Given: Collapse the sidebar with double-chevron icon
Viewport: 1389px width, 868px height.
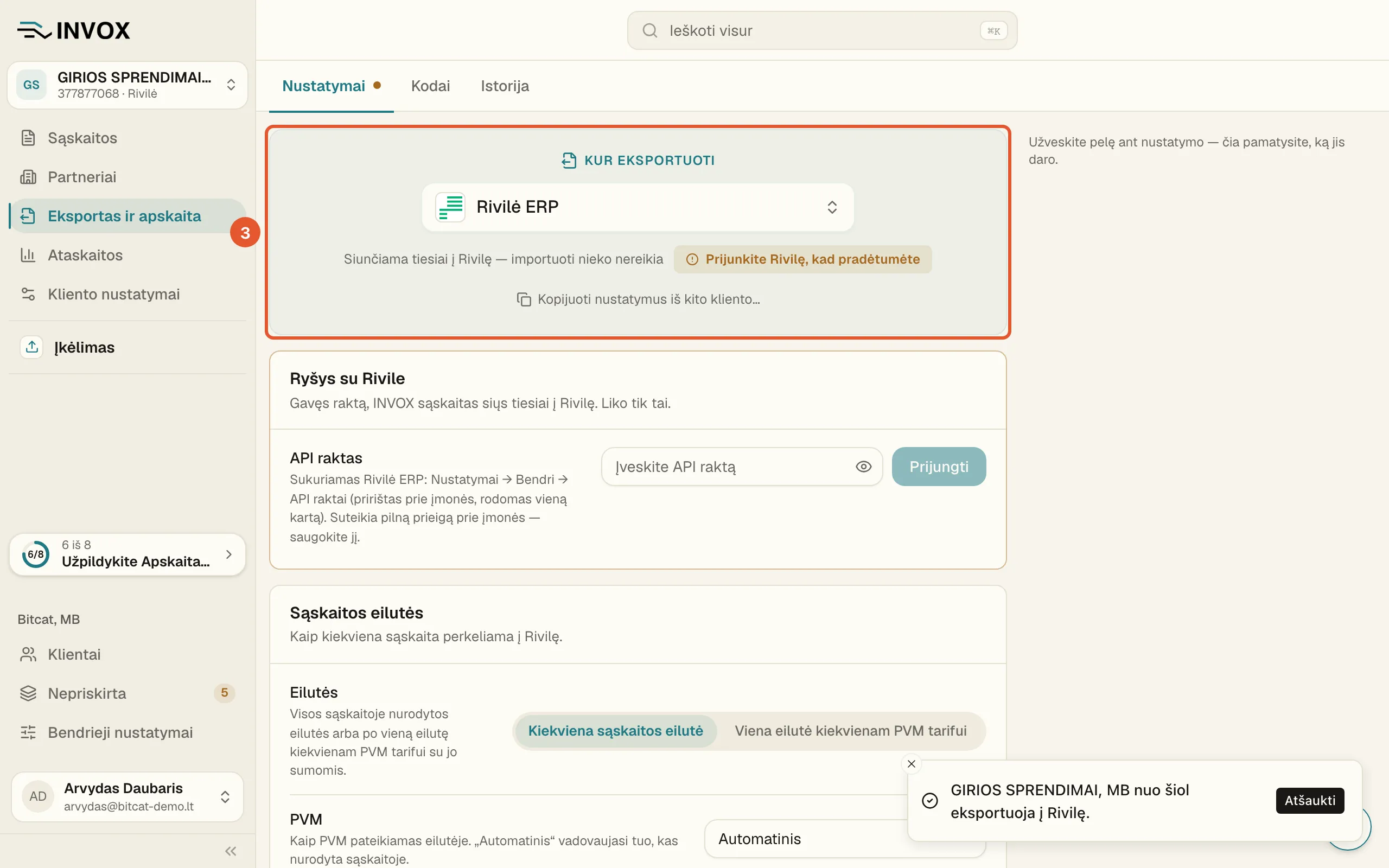Looking at the screenshot, I should point(231,851).
